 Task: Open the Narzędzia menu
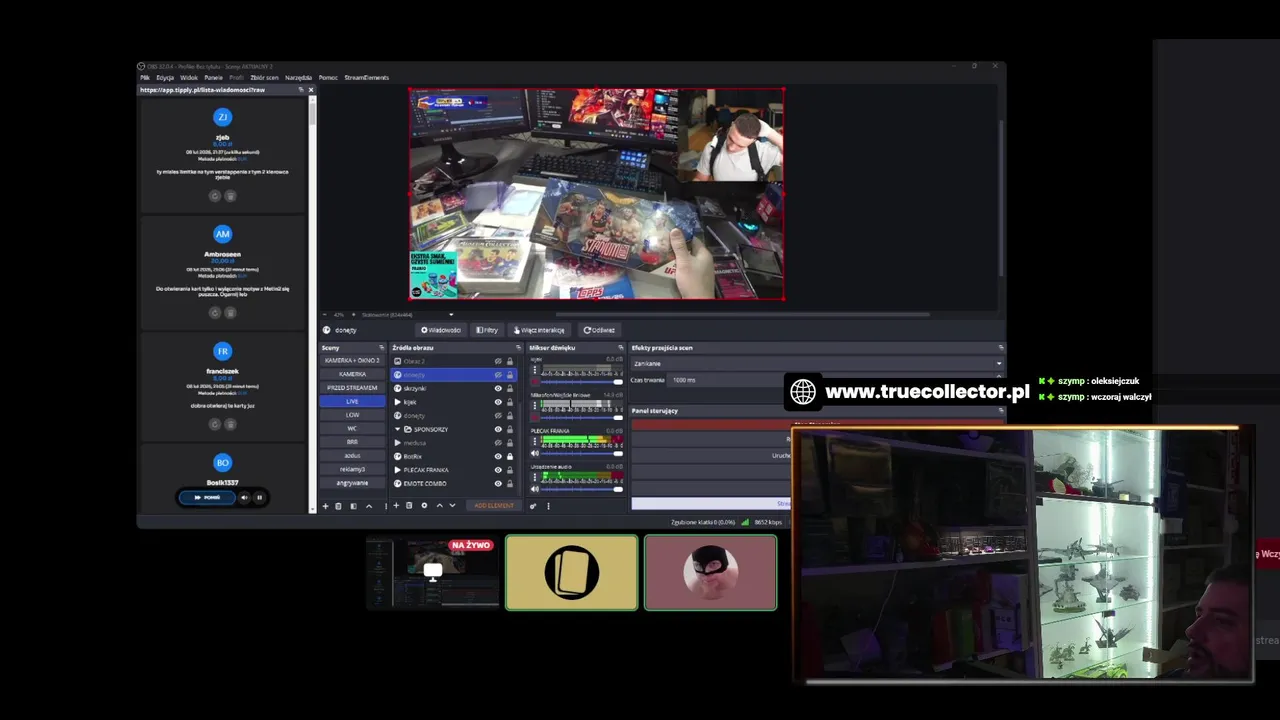tap(298, 77)
